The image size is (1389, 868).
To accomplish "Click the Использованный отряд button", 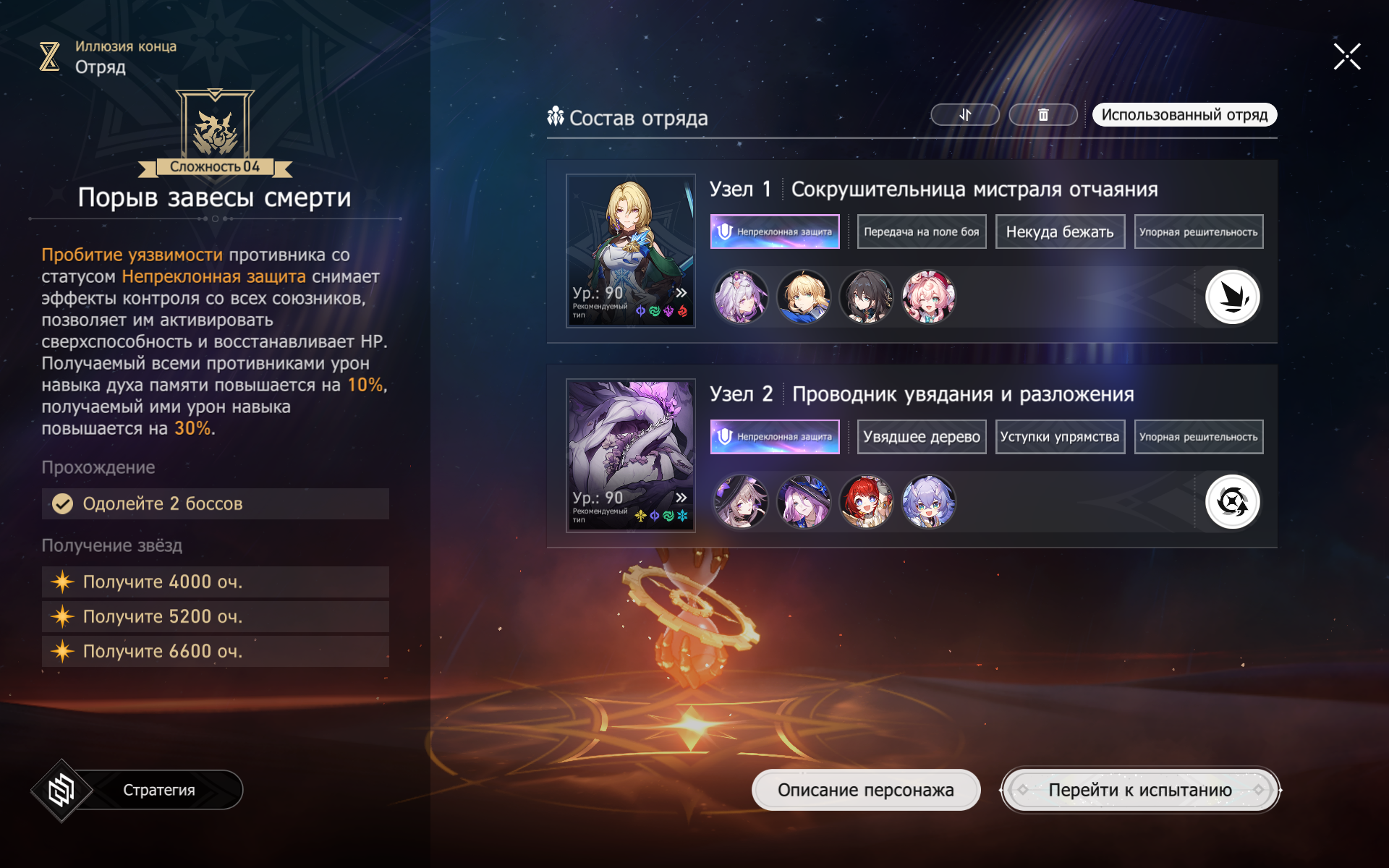I will point(1184,115).
